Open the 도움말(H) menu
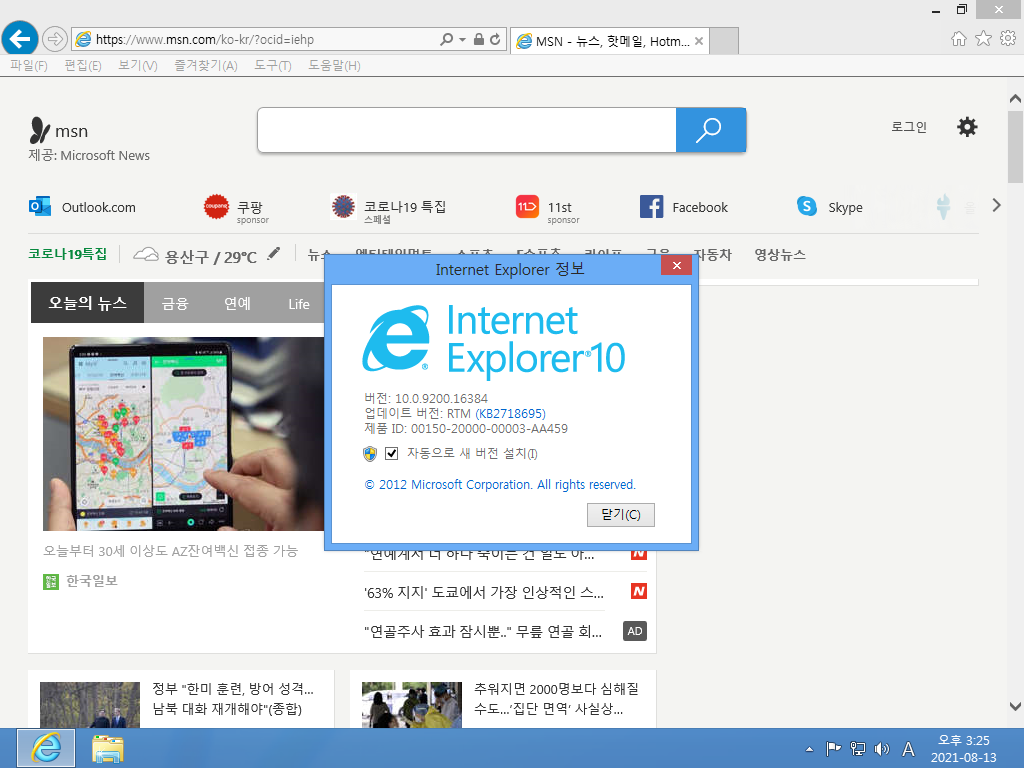This screenshot has height=768, width=1024. coord(334,65)
